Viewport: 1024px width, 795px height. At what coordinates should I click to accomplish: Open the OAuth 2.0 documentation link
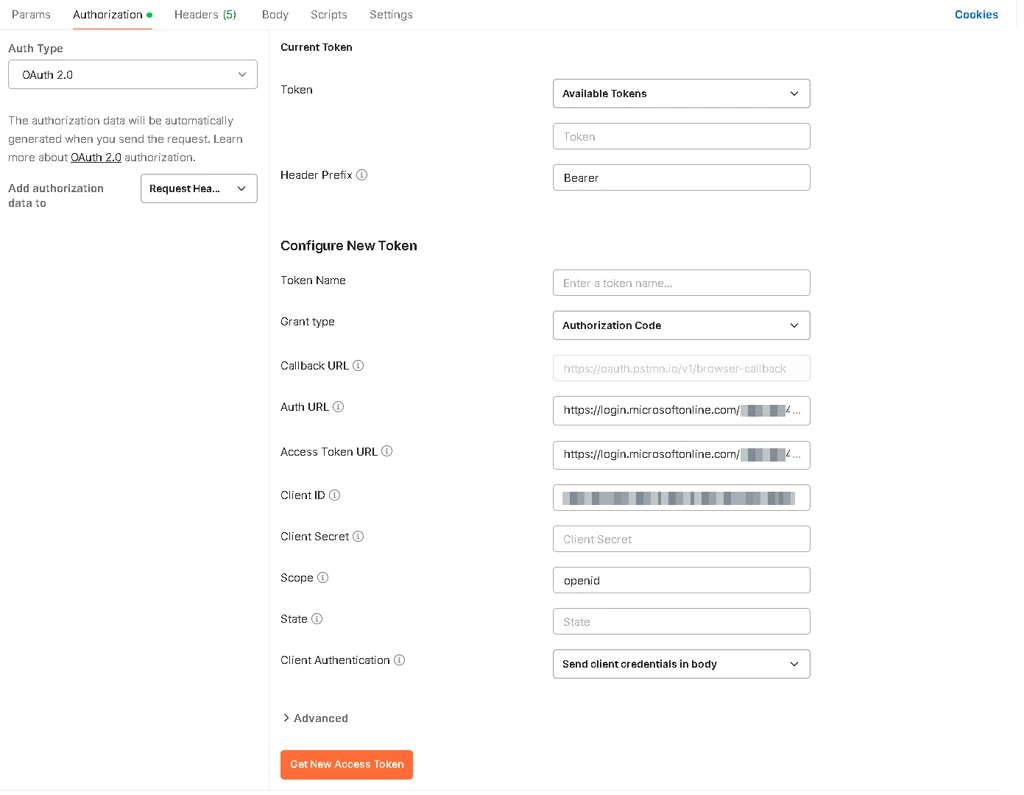click(95, 157)
